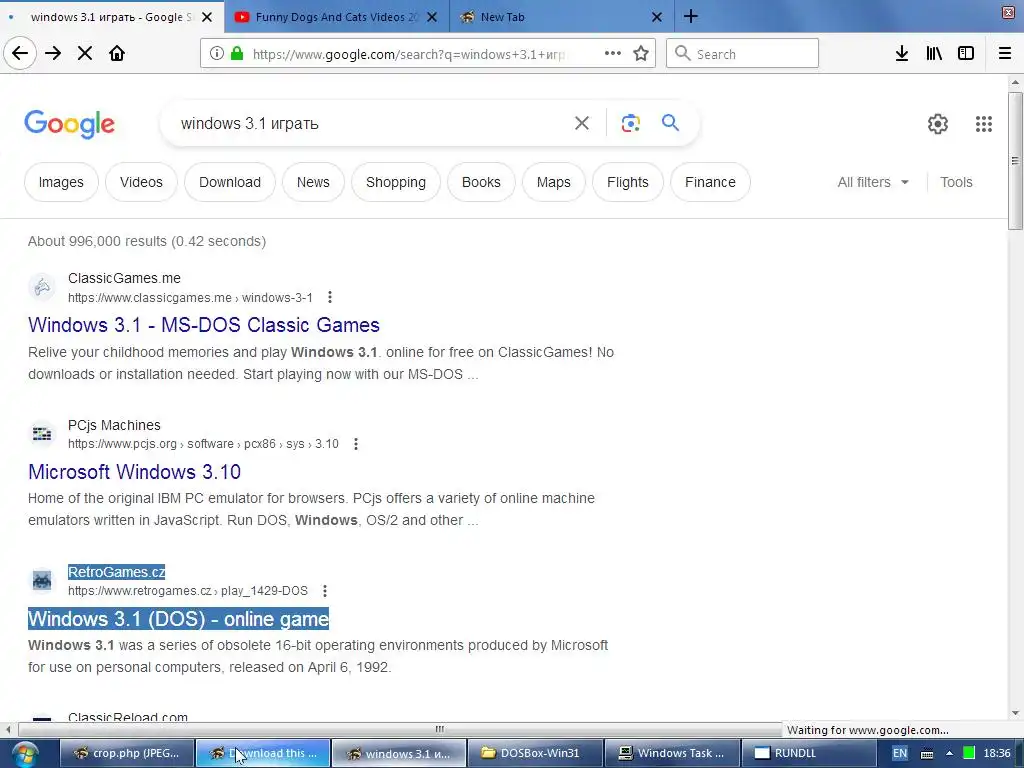1024x768 pixels.
Task: Close the New Tab tab
Action: coord(657,17)
